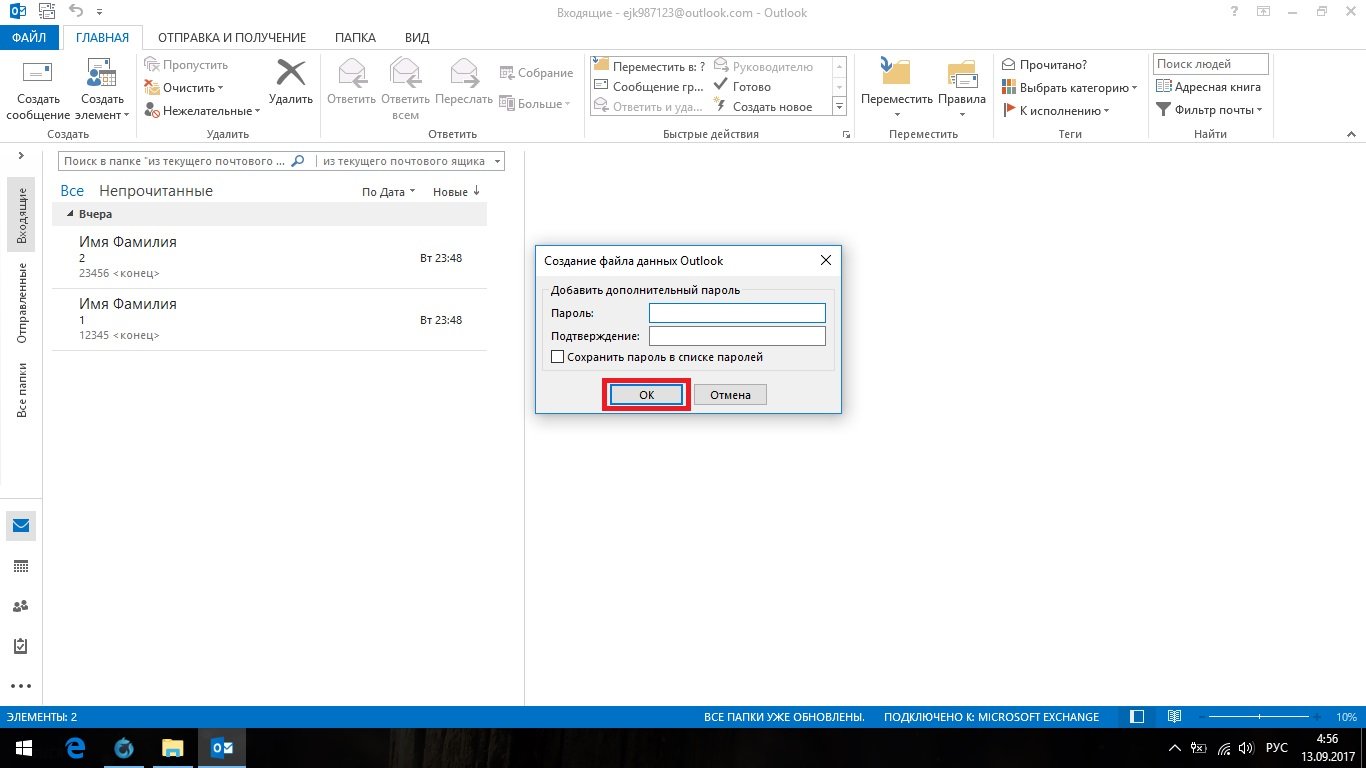Open the ФАЙЛ tab

point(29,38)
